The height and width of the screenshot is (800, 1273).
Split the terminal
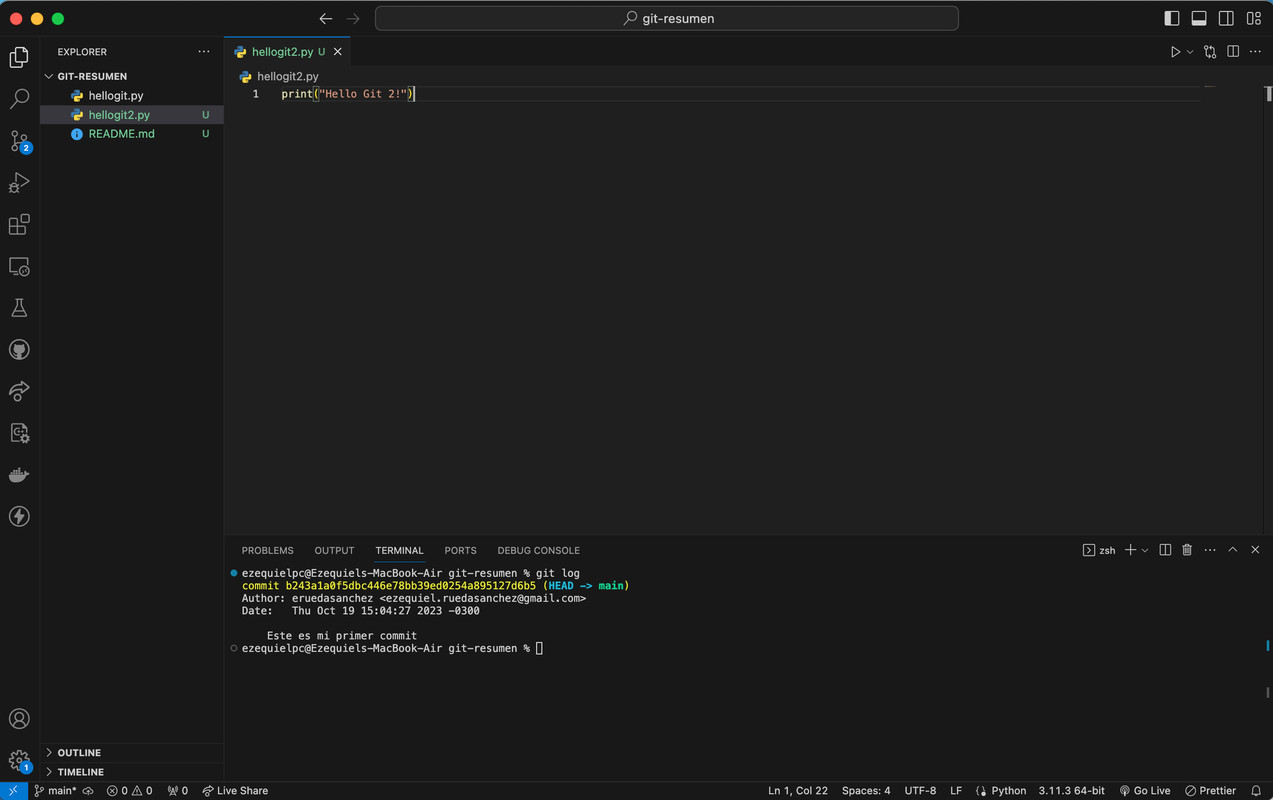coord(1165,550)
